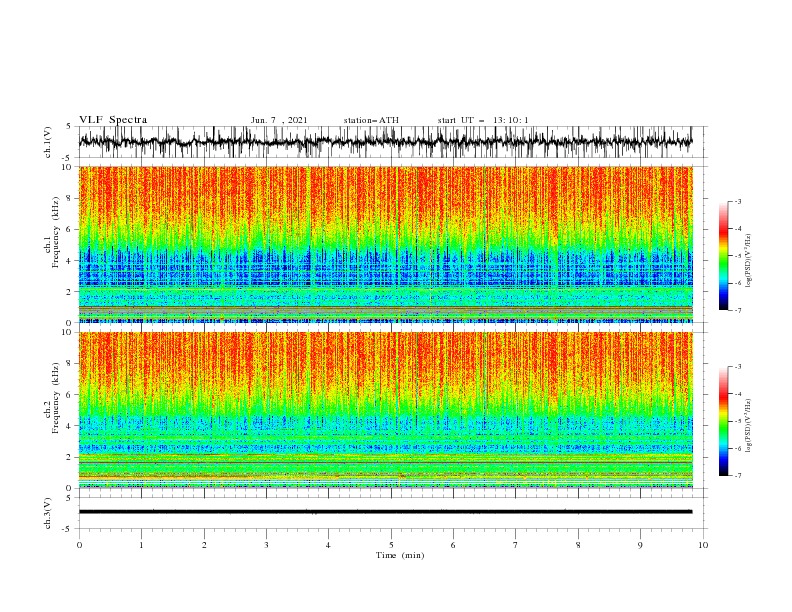
Task: Click the ch.3 flat waveform trace
Action: (x=385, y=512)
